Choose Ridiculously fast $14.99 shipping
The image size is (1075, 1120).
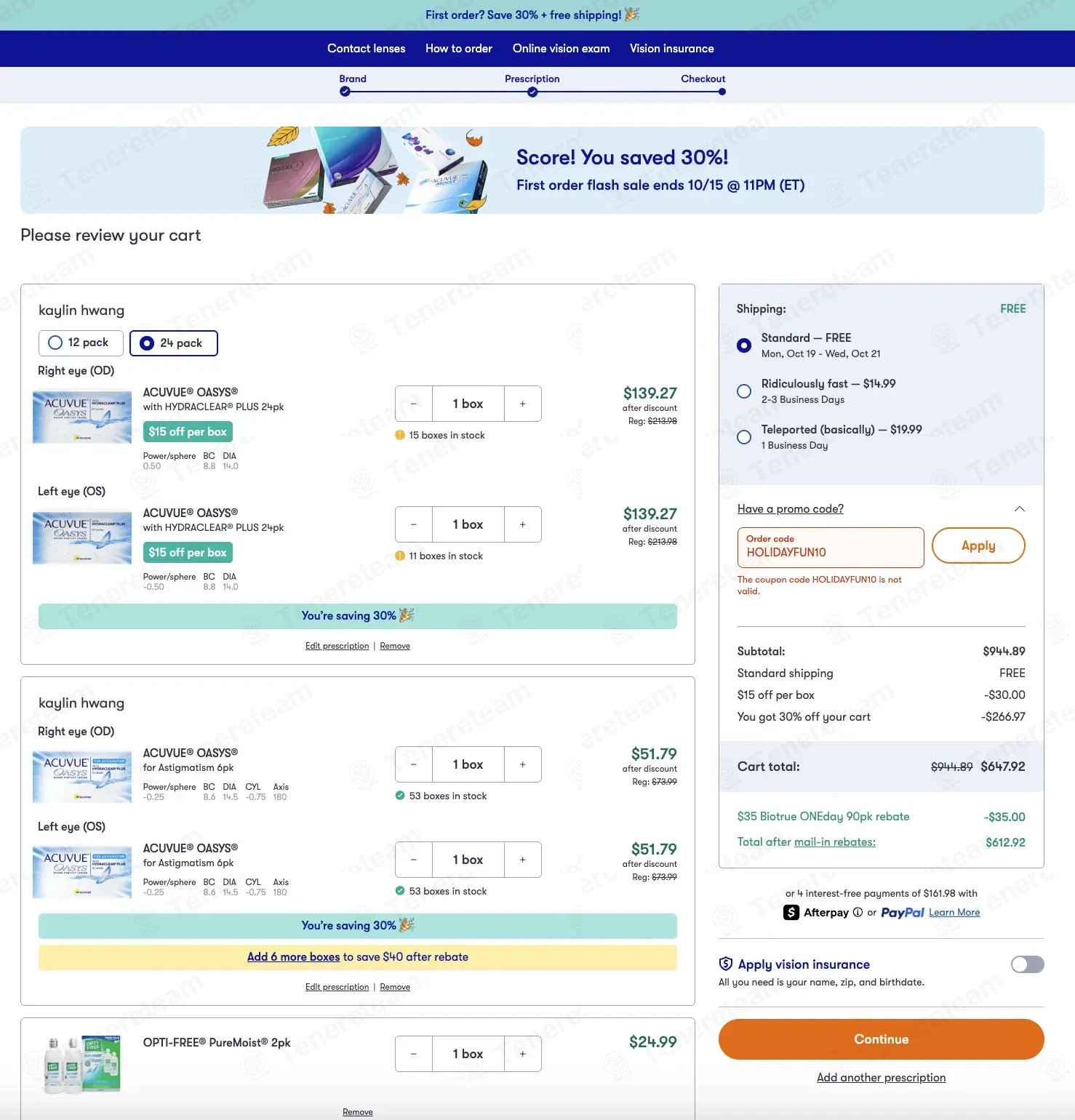point(744,391)
